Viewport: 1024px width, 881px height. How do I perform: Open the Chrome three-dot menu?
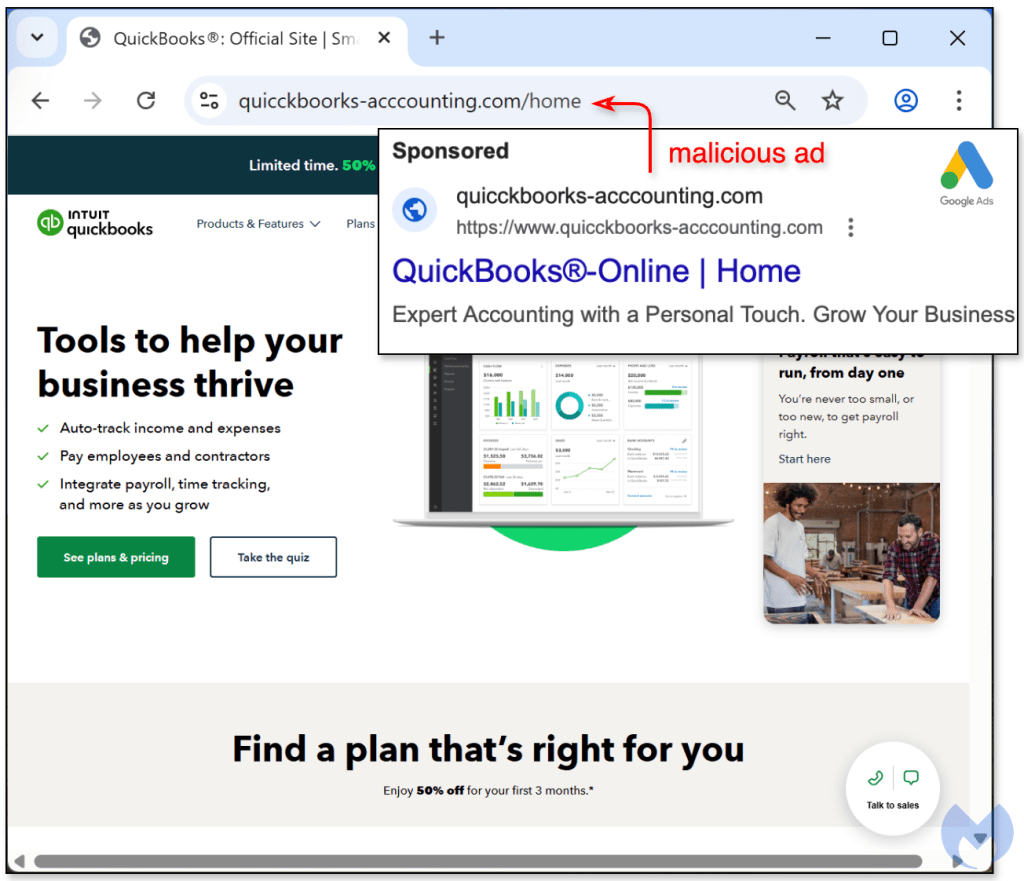pos(959,101)
